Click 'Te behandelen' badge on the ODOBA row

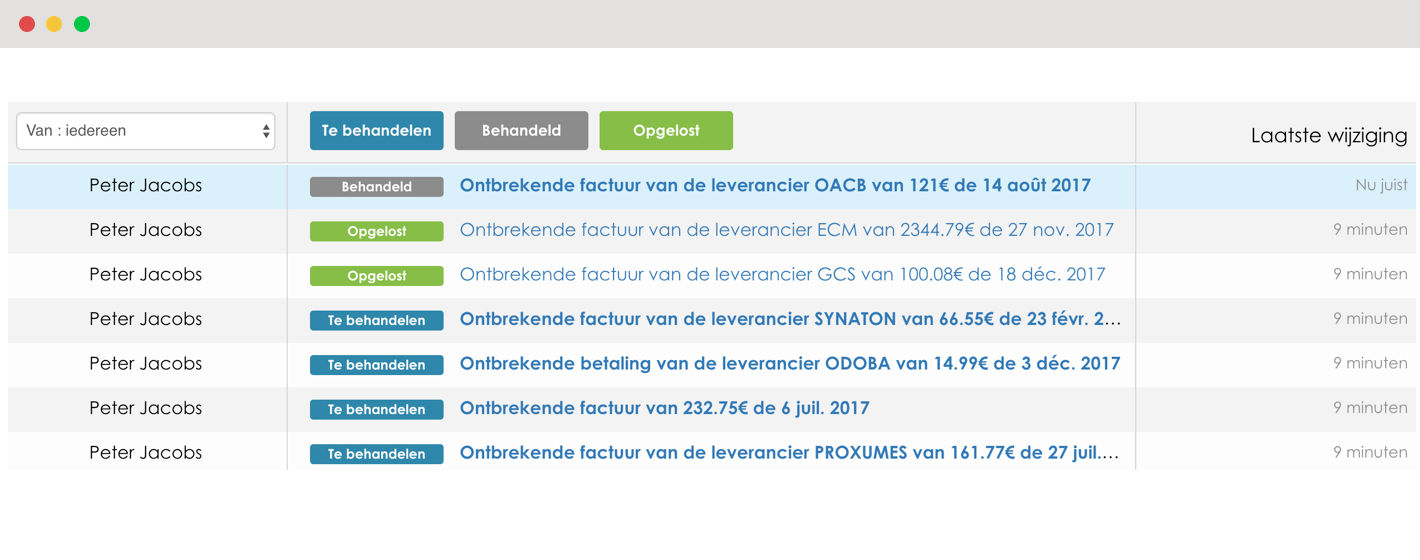pyautogui.click(x=377, y=365)
